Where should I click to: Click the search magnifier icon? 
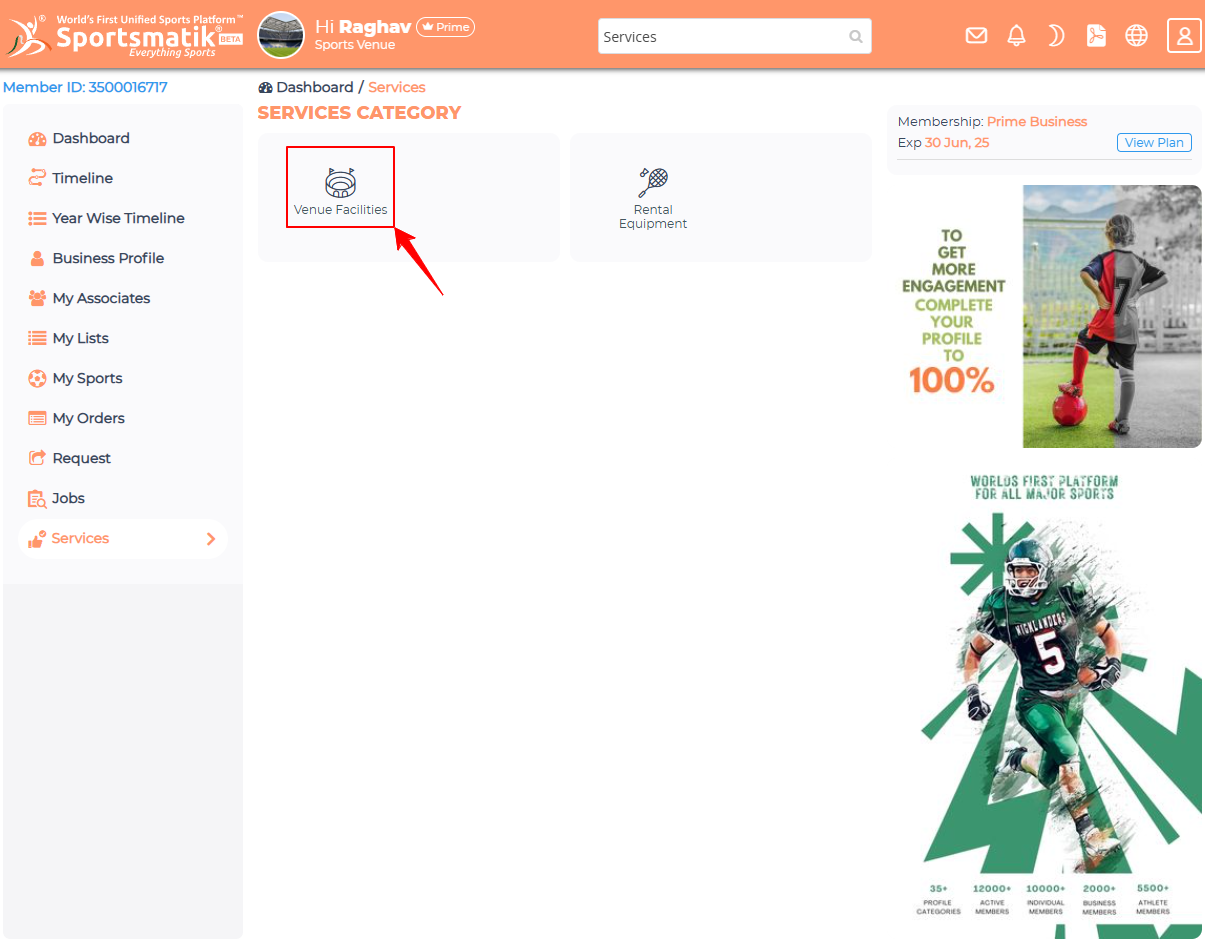tap(856, 37)
